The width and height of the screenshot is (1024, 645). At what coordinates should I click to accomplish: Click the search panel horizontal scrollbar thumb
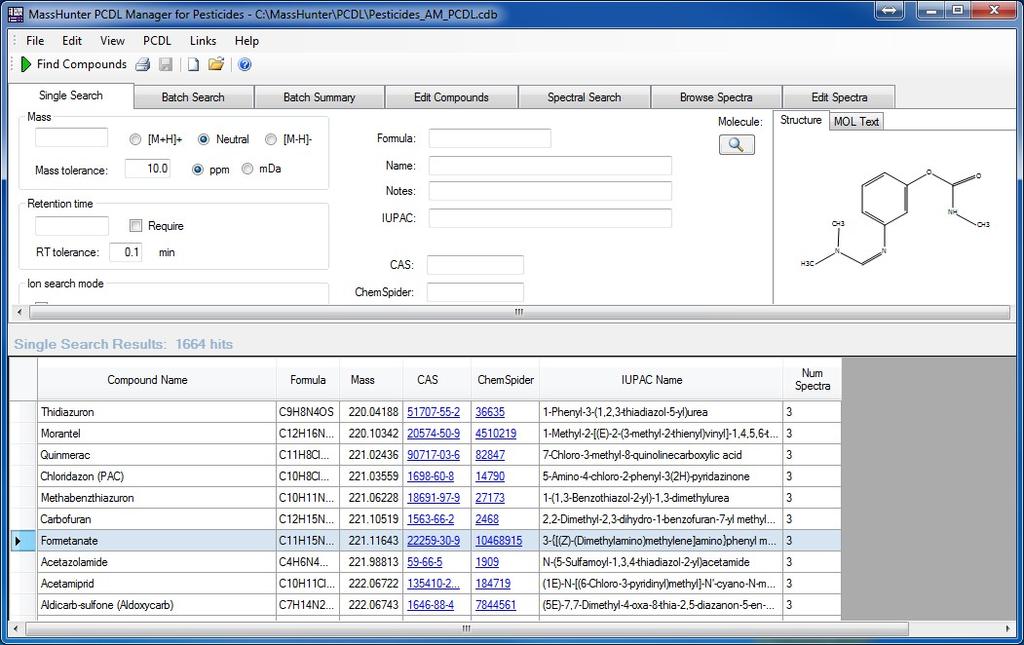click(519, 312)
